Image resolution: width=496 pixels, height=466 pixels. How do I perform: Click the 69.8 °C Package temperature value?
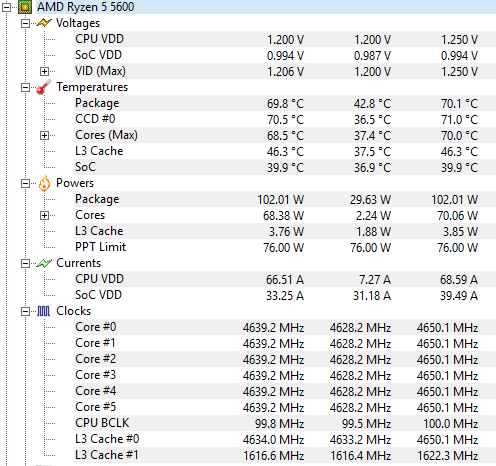(x=285, y=104)
